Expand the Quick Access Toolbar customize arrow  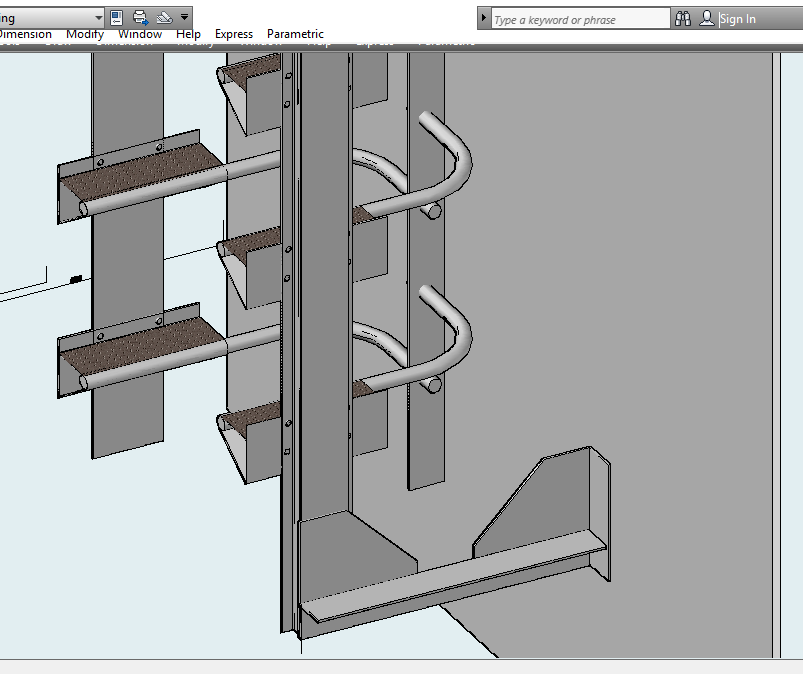[x=185, y=18]
